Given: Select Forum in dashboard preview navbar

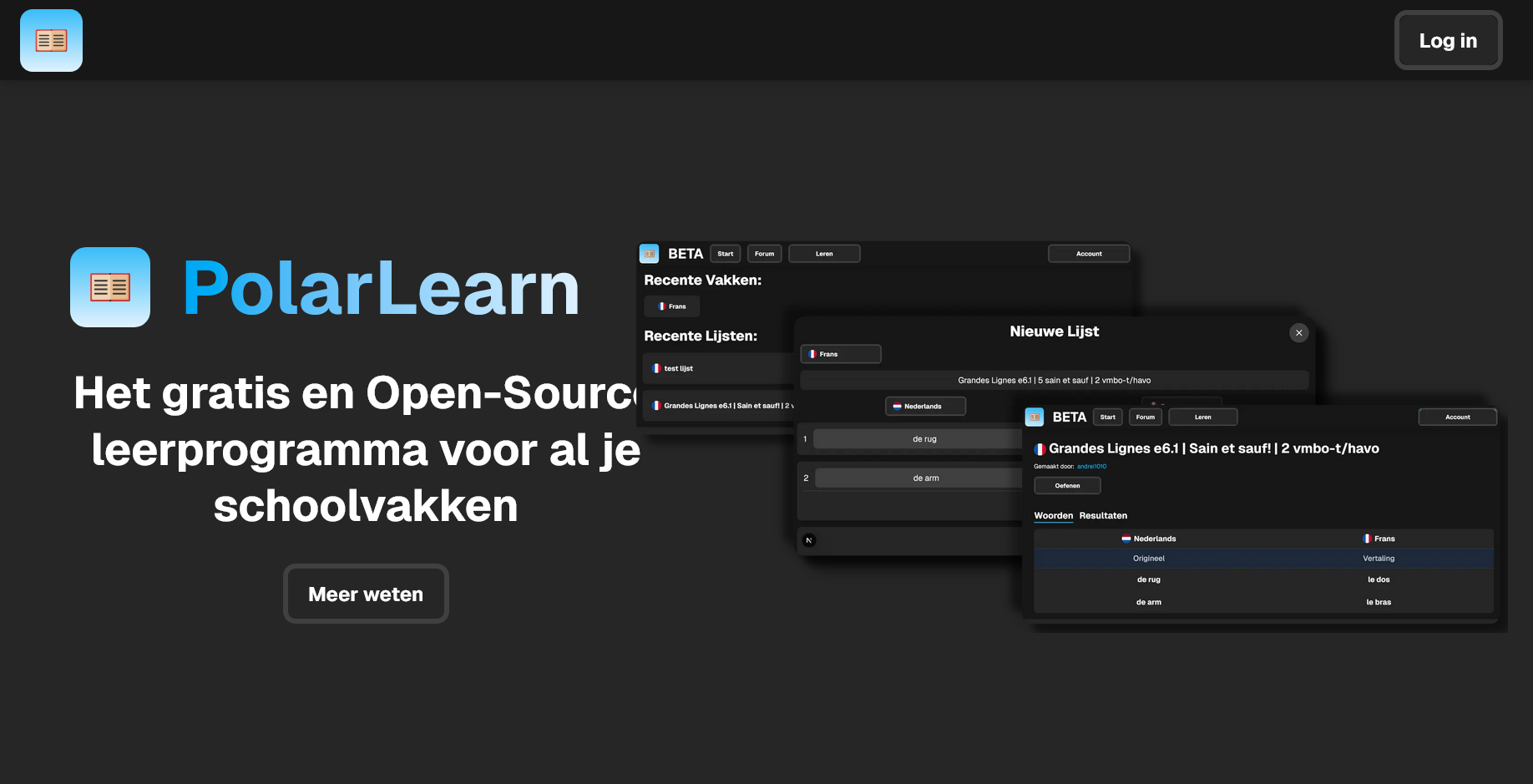Looking at the screenshot, I should point(765,254).
